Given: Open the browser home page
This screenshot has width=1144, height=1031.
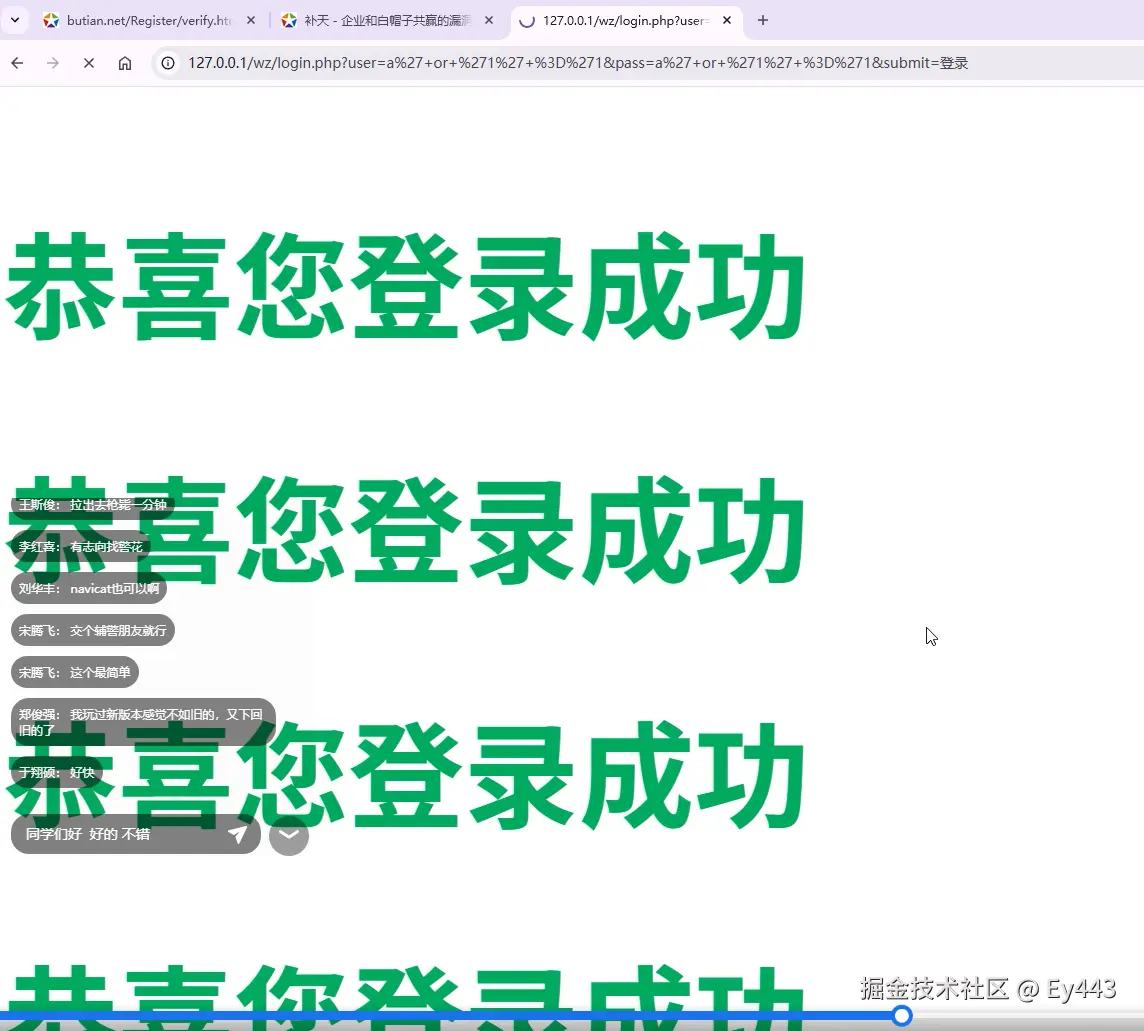Looking at the screenshot, I should coord(125,63).
